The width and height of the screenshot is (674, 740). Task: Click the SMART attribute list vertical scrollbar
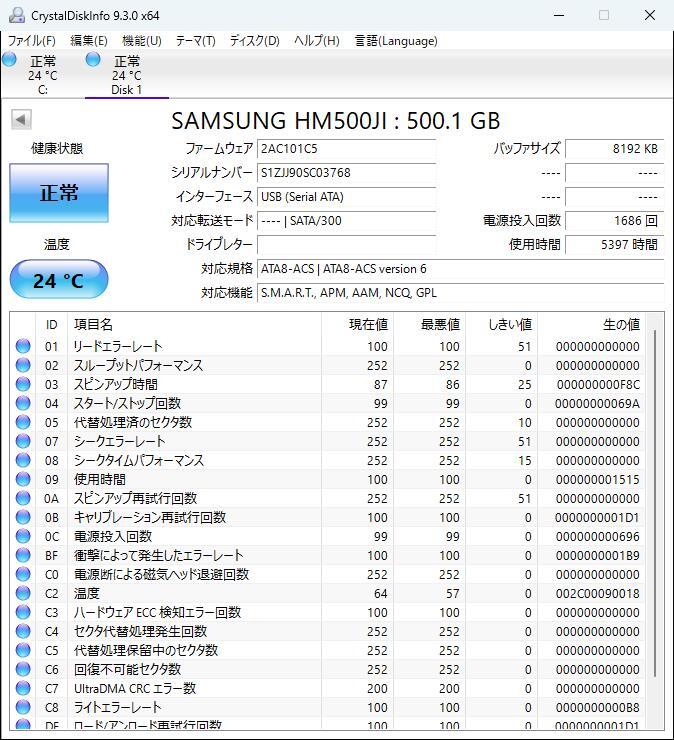pyautogui.click(x=654, y=504)
